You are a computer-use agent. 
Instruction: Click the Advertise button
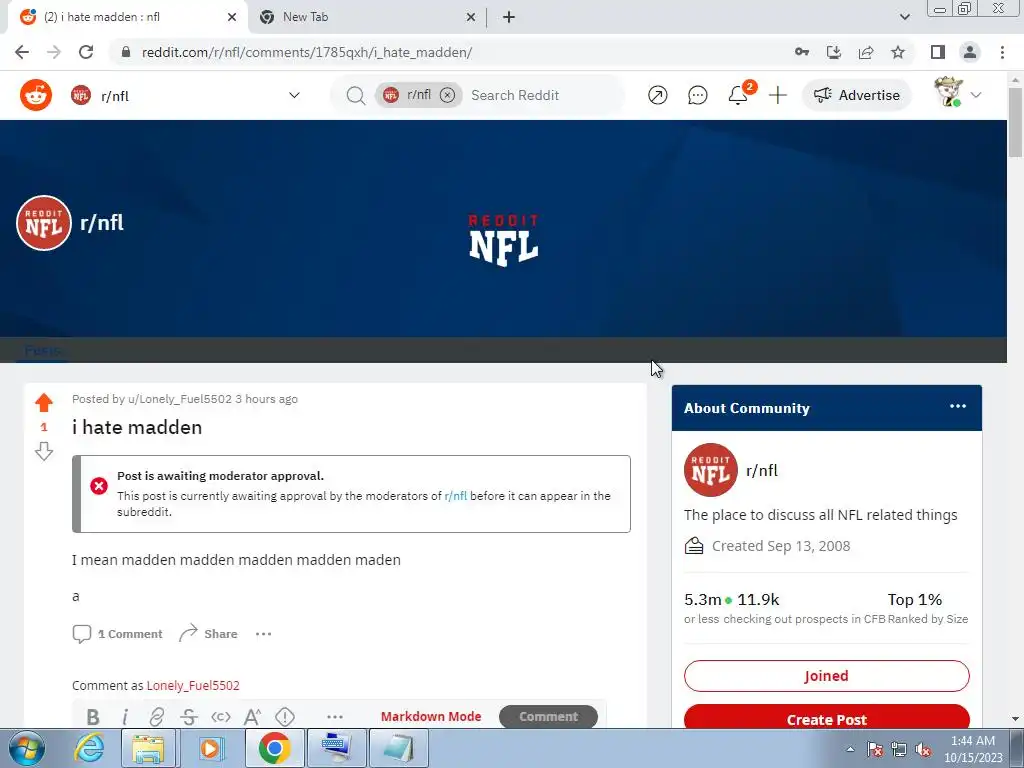(x=857, y=95)
